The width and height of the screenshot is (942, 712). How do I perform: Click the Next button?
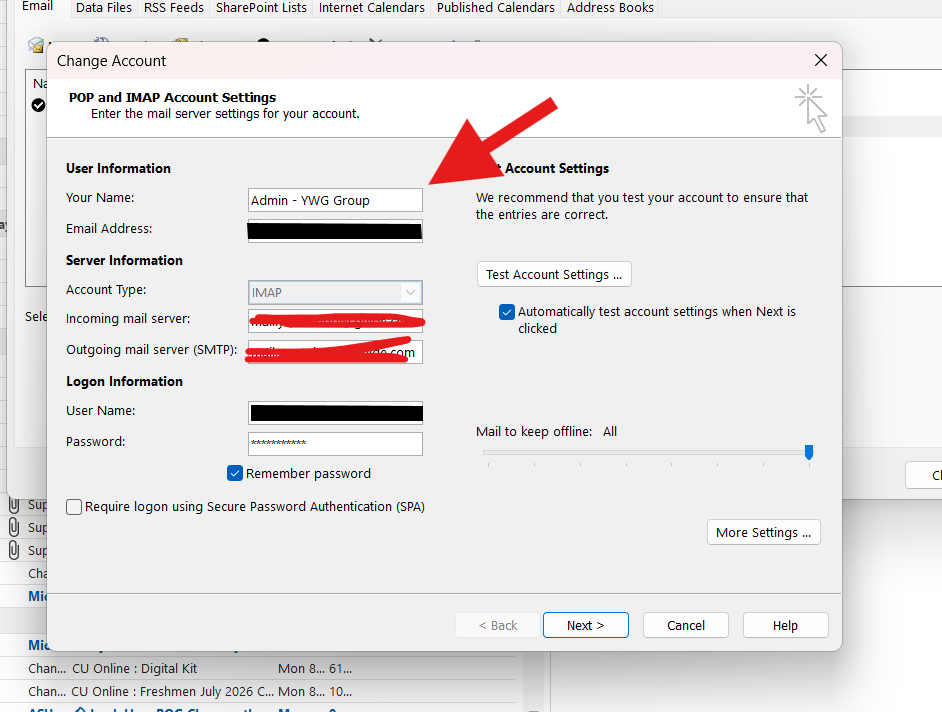tap(586, 625)
